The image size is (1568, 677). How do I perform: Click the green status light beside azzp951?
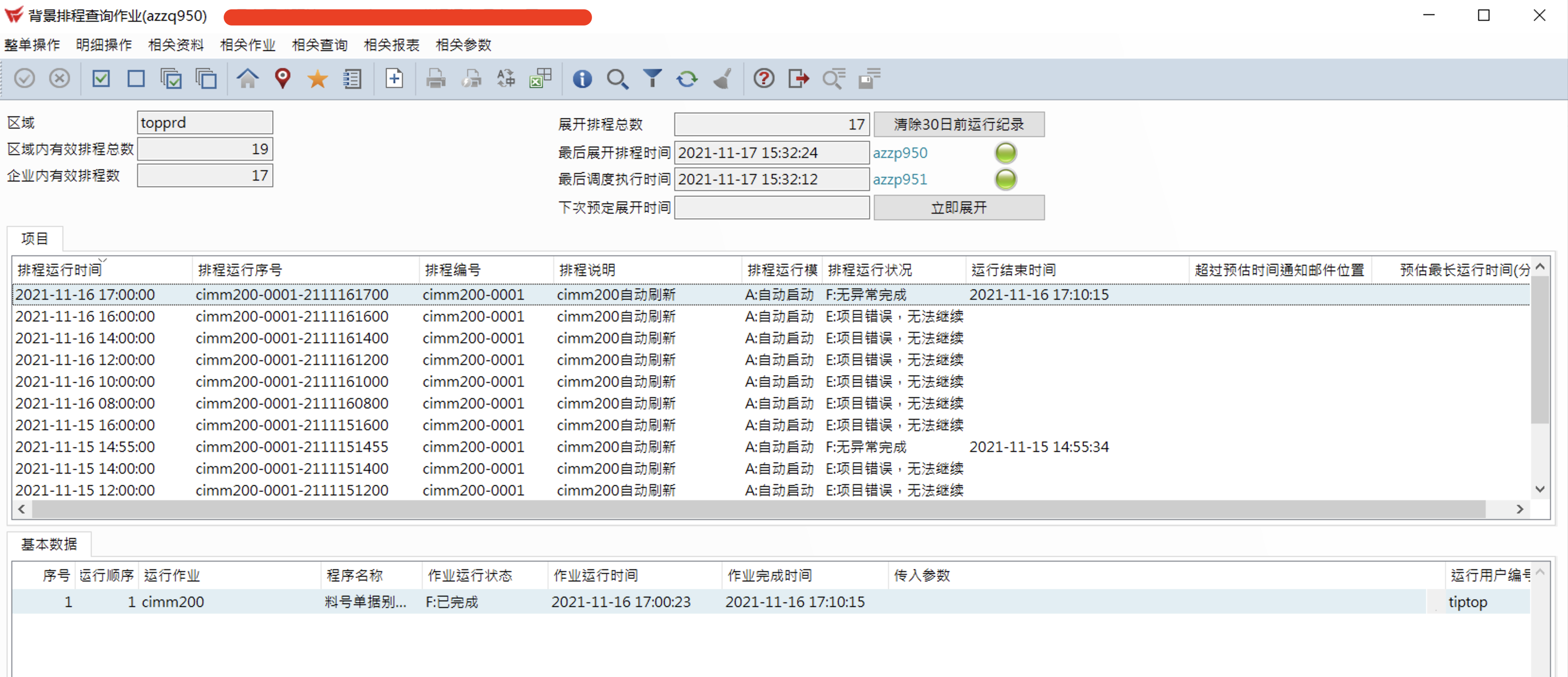[1006, 179]
